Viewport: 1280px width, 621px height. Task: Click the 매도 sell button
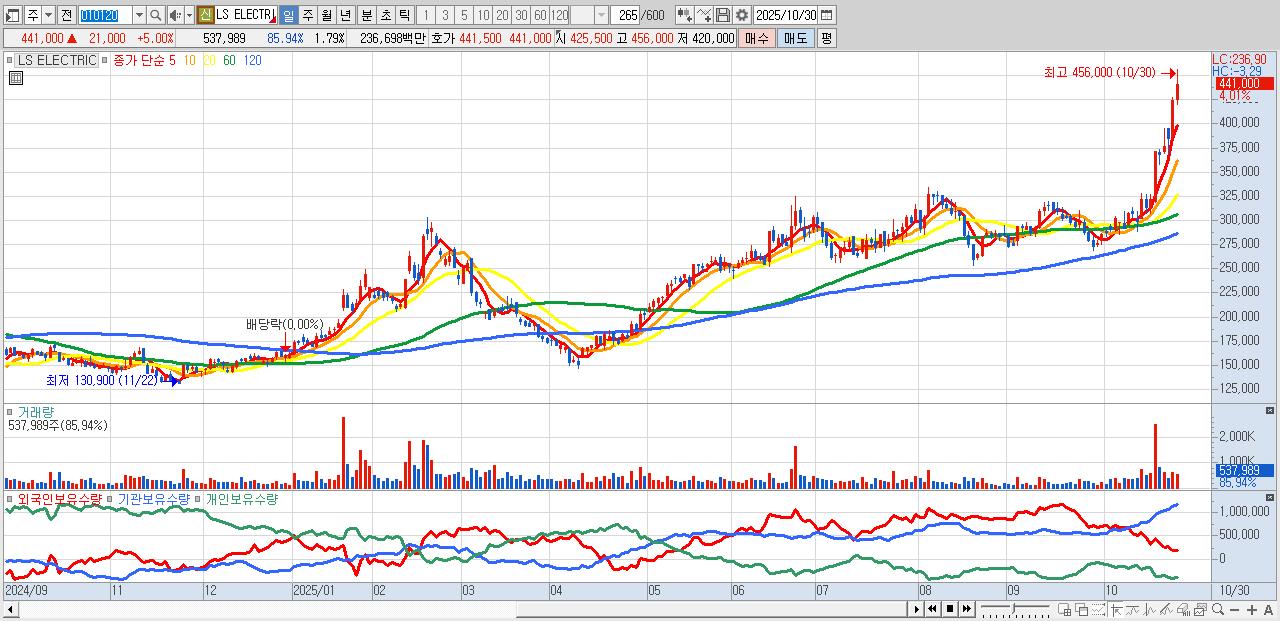click(796, 38)
